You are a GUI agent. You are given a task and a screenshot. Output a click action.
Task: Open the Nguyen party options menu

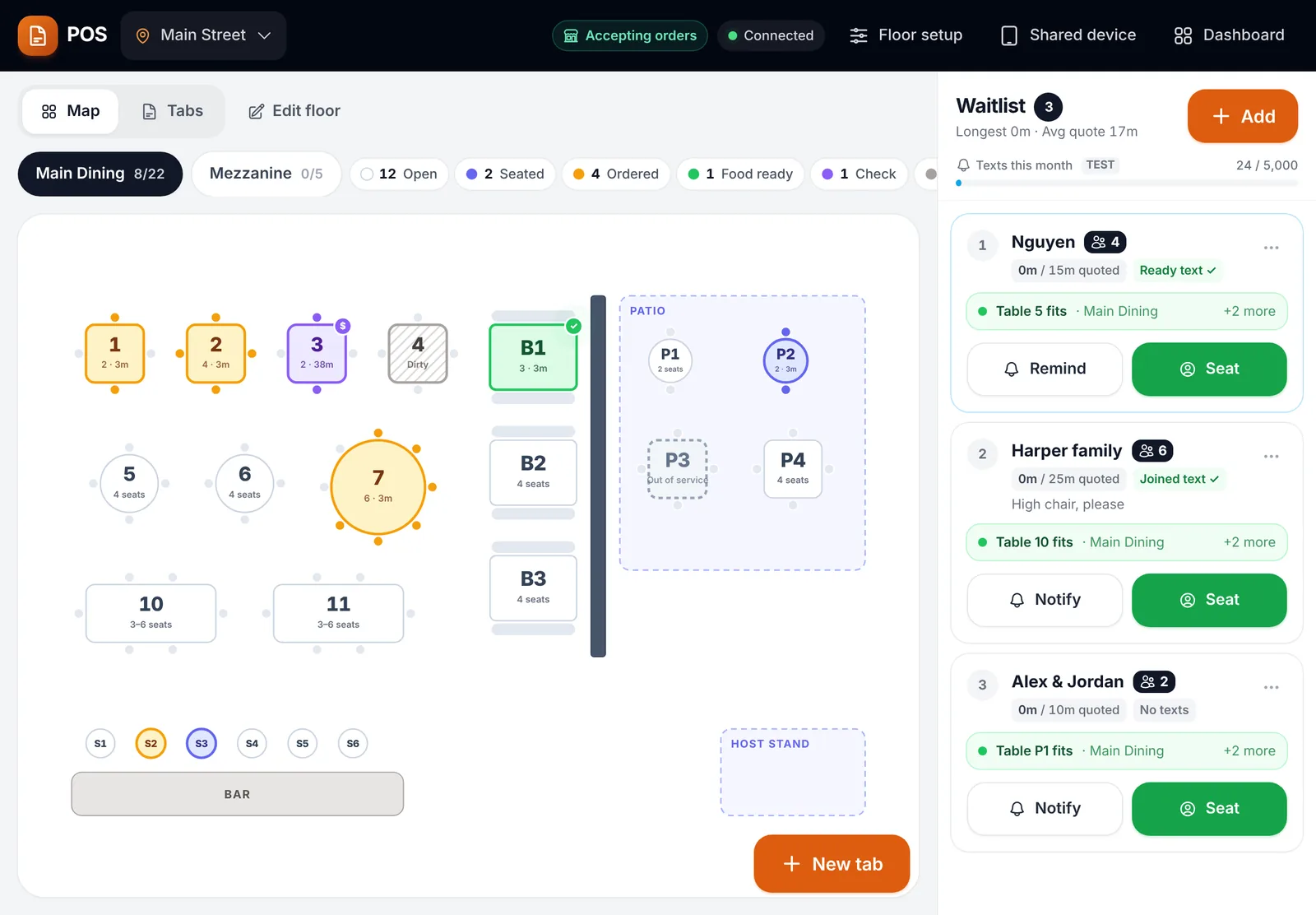pyautogui.click(x=1271, y=248)
